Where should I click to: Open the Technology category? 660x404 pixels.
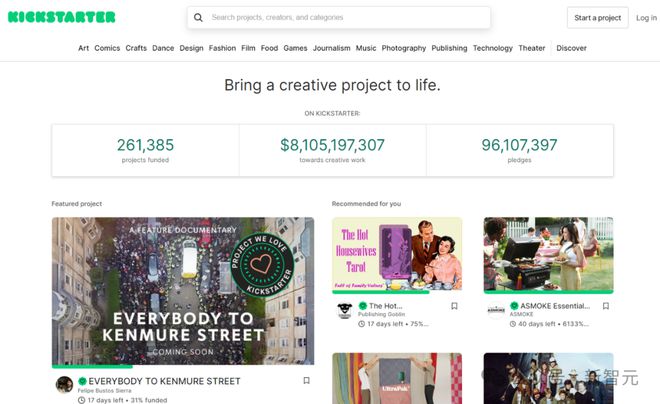click(x=492, y=48)
